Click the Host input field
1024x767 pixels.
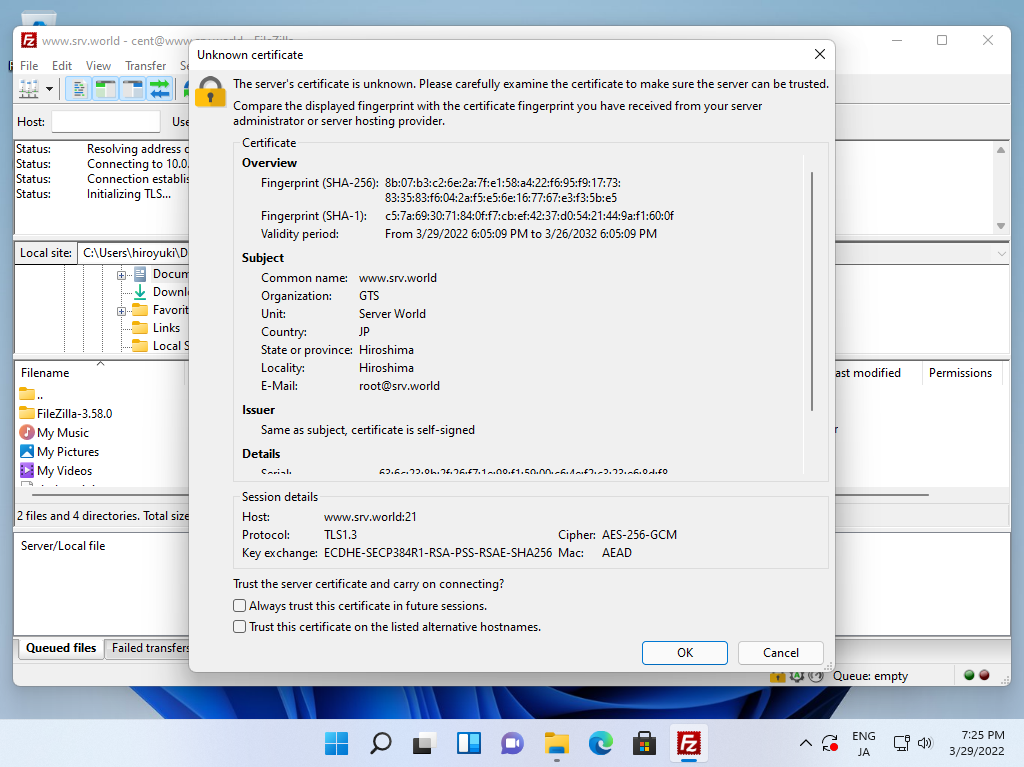click(x=105, y=122)
